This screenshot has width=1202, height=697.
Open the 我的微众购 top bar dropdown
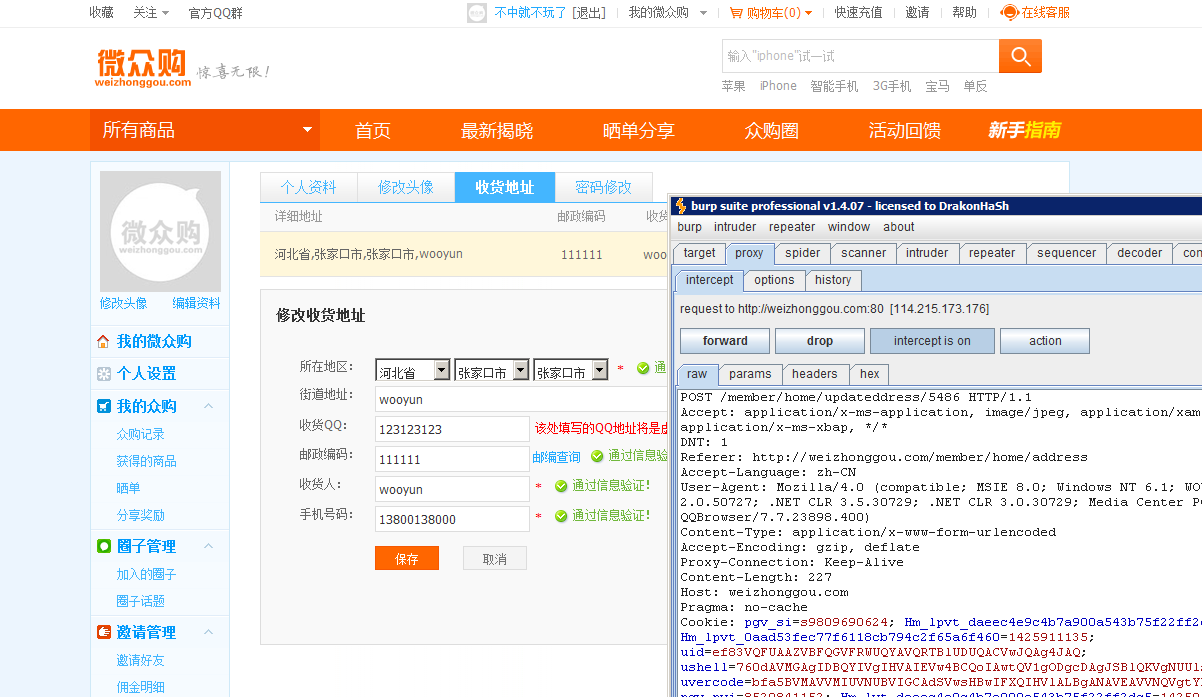click(668, 13)
